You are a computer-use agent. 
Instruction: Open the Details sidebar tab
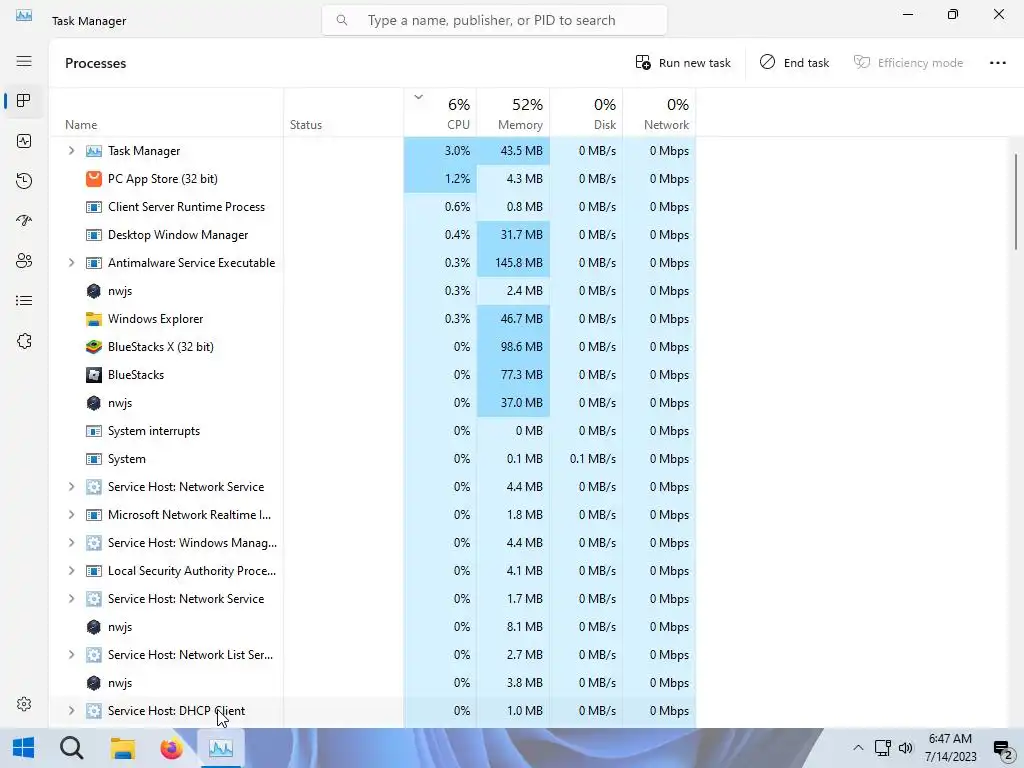24,300
